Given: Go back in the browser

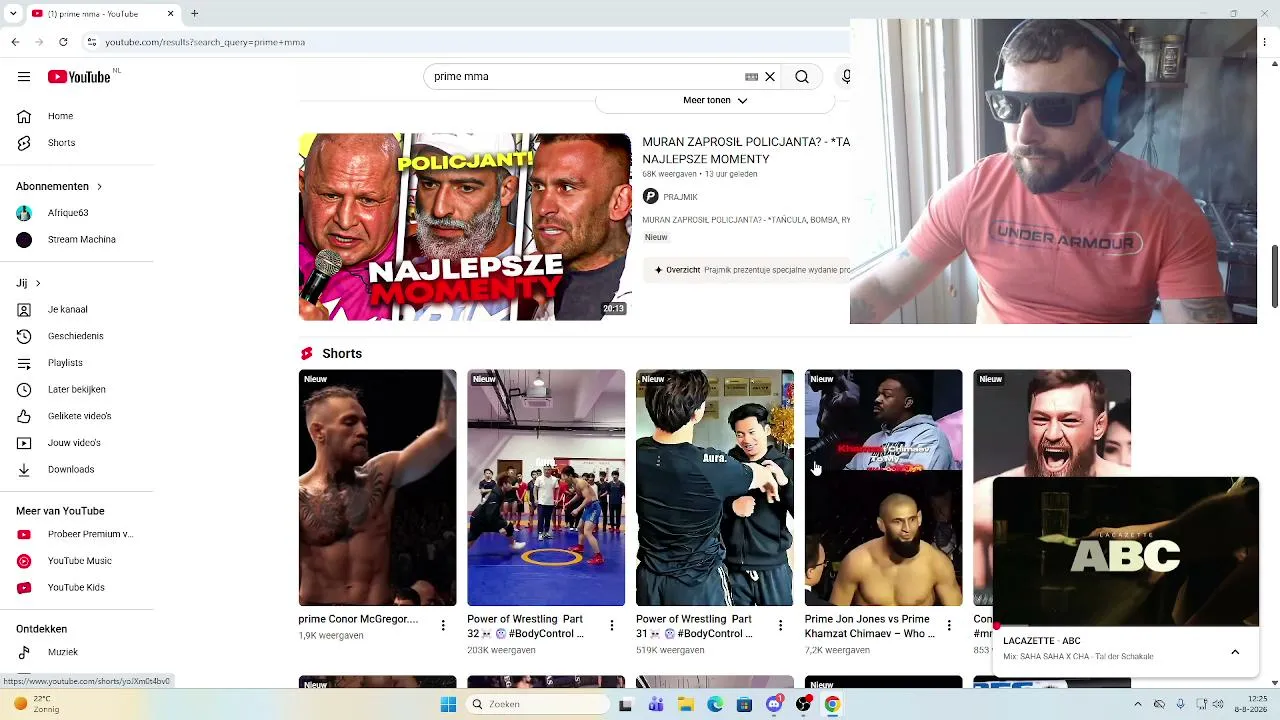Looking at the screenshot, I should tap(15, 42).
